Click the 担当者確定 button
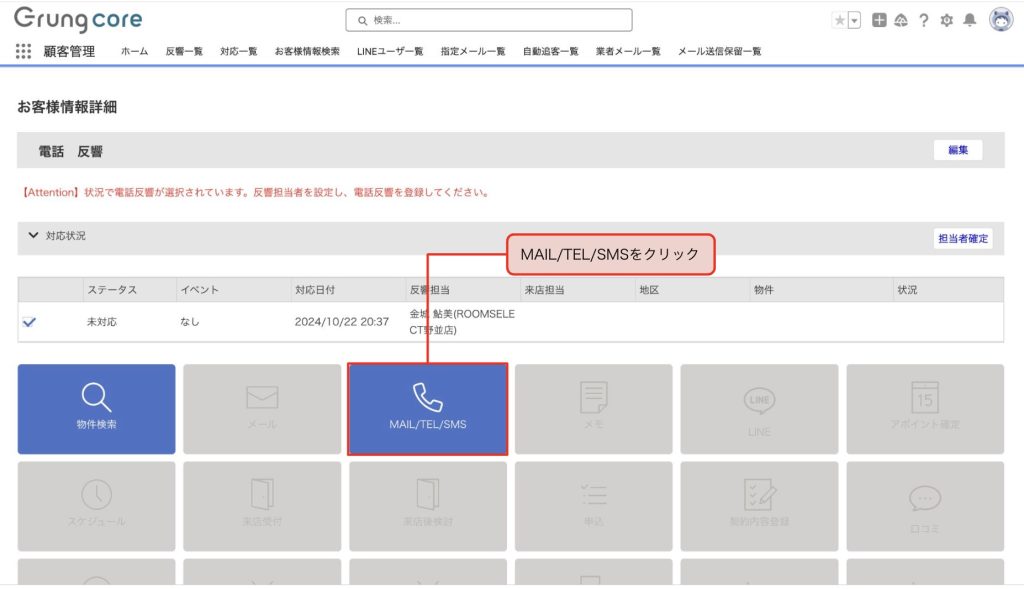The image size is (1024, 589). pos(963,238)
